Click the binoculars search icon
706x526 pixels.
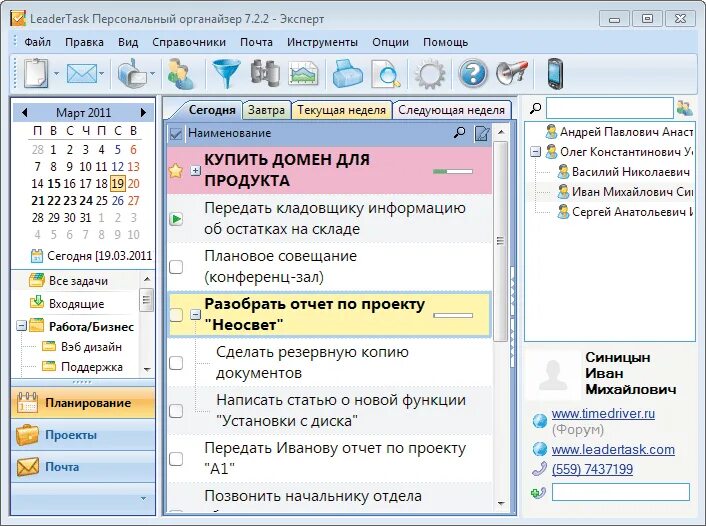pos(265,73)
